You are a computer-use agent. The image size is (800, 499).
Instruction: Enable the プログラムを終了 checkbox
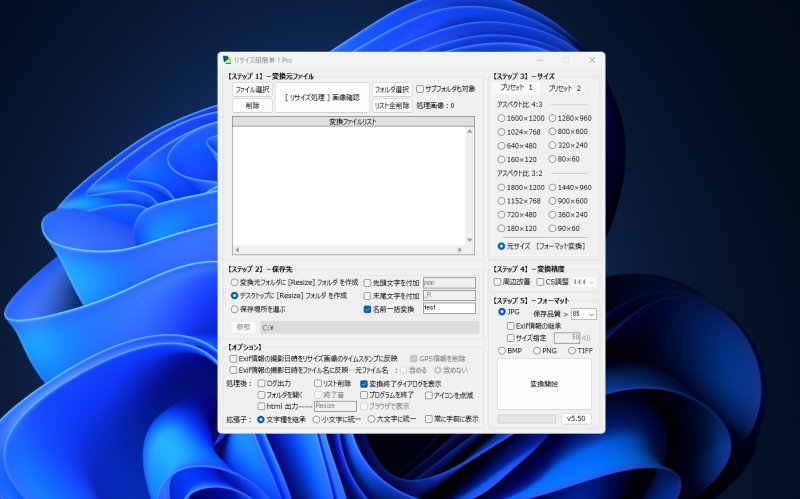click(387, 395)
